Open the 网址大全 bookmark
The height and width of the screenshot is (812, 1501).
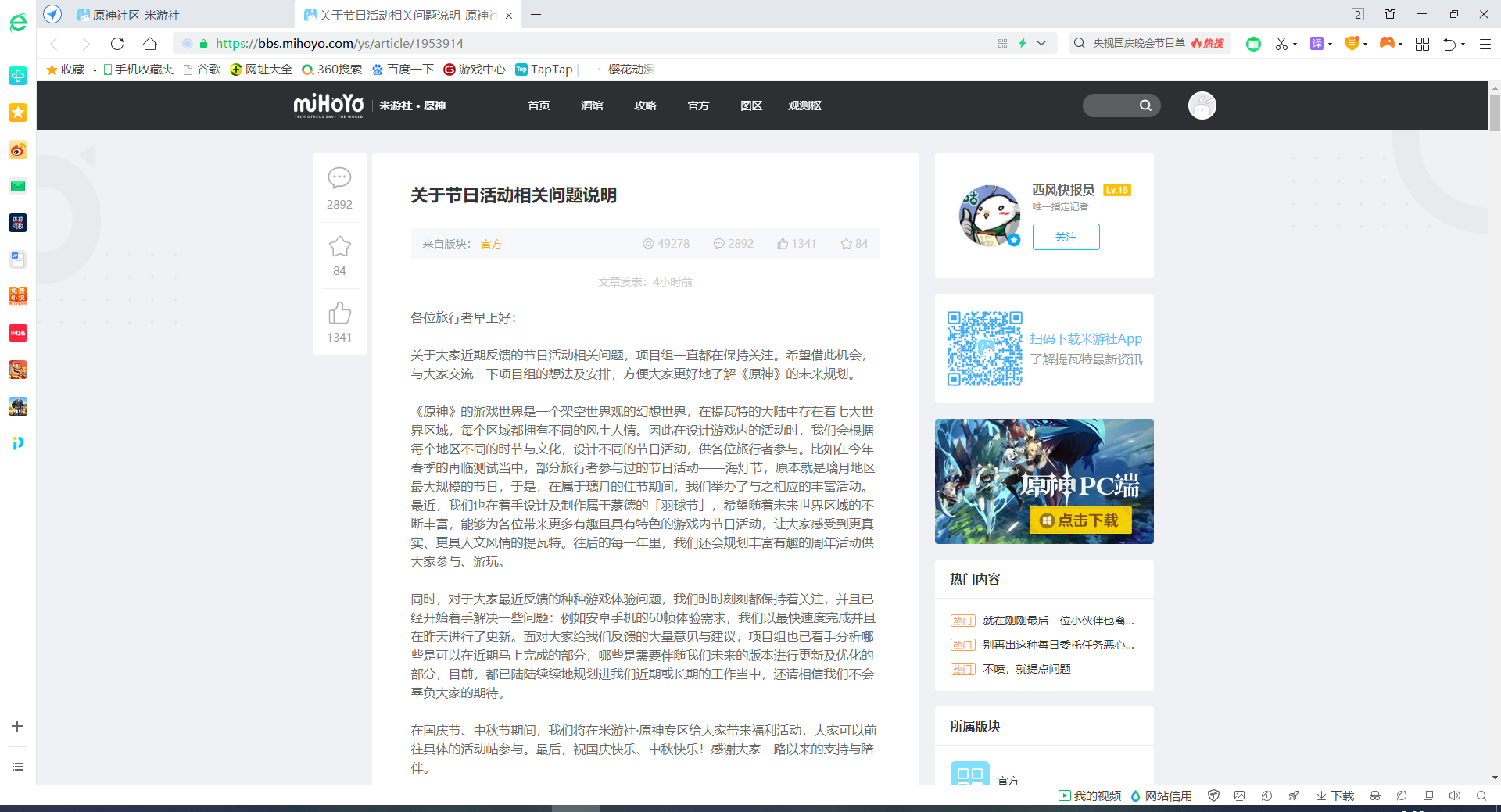pos(261,70)
